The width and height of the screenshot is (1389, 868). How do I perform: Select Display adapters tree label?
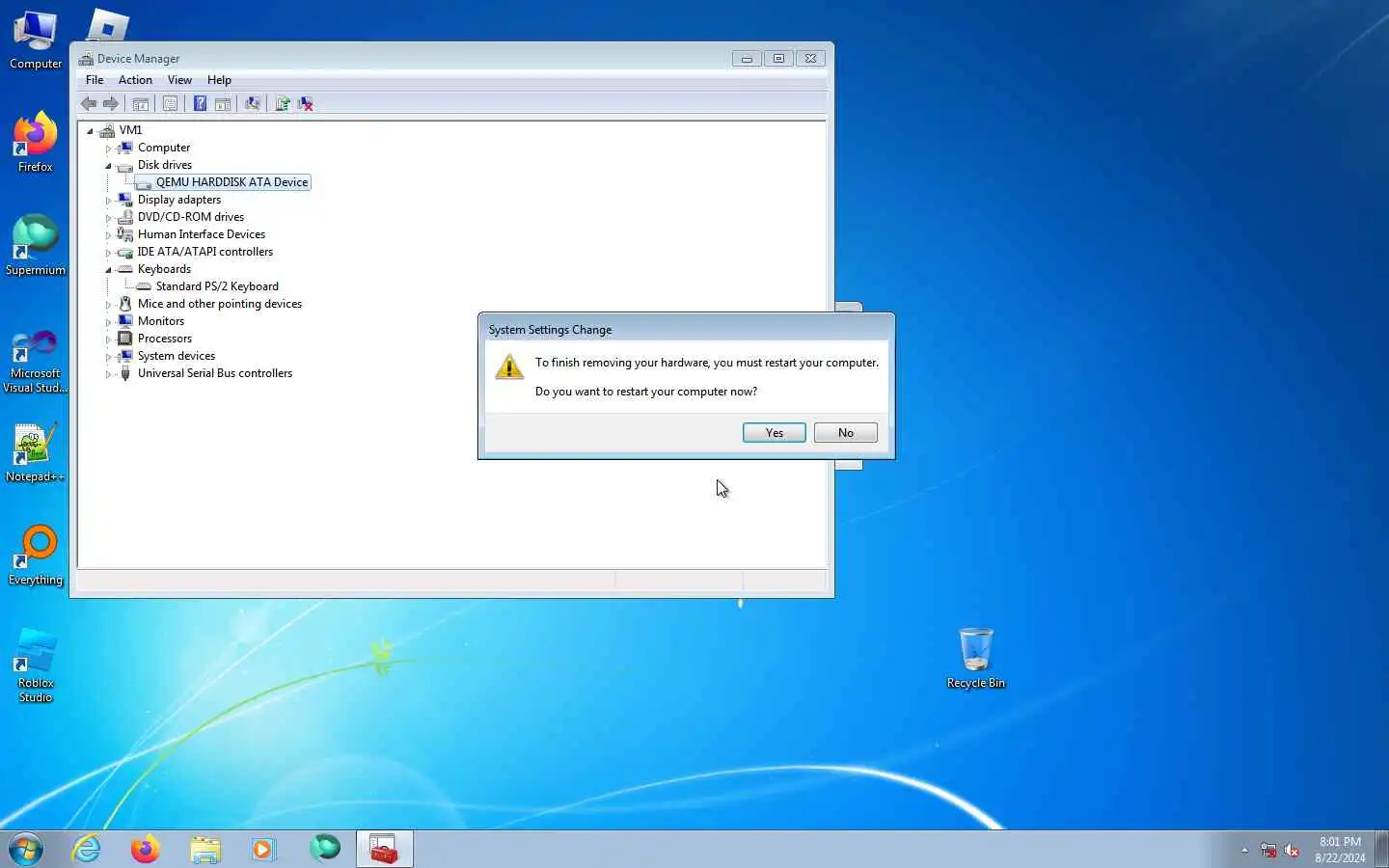tap(179, 200)
